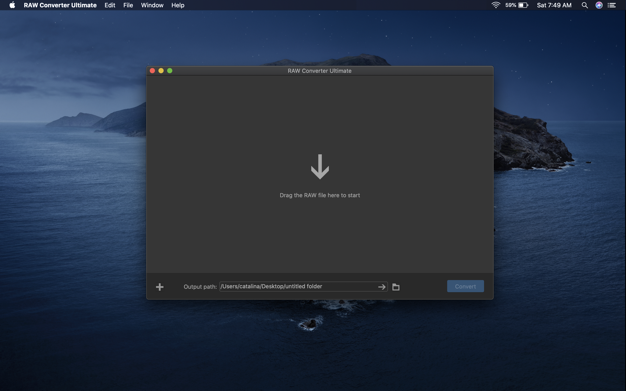Open the Notification Center list icon
Screen dimensions: 626x391
tap(612, 5)
